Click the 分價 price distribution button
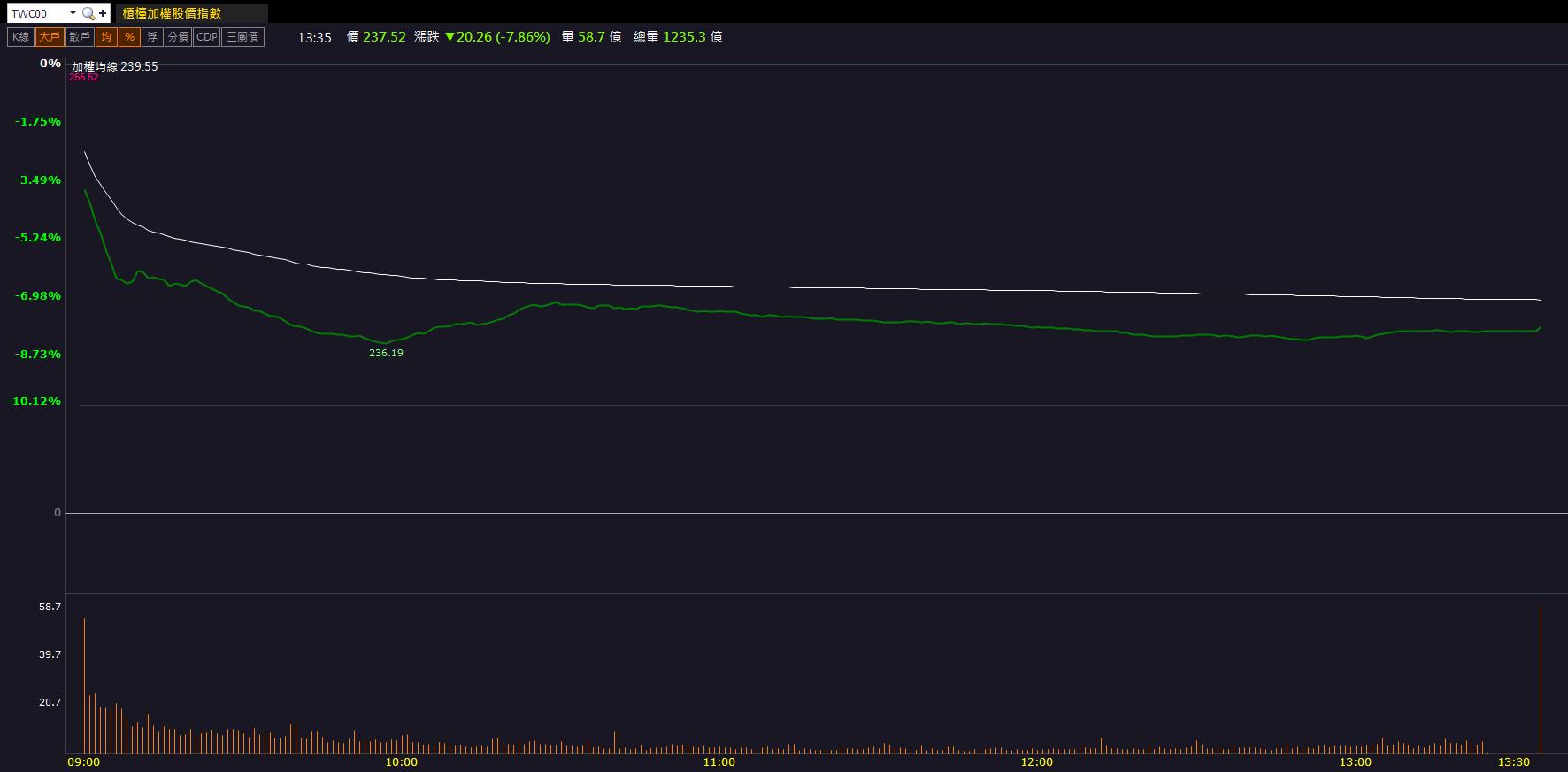Image resolution: width=1568 pixels, height=772 pixels. 178,37
